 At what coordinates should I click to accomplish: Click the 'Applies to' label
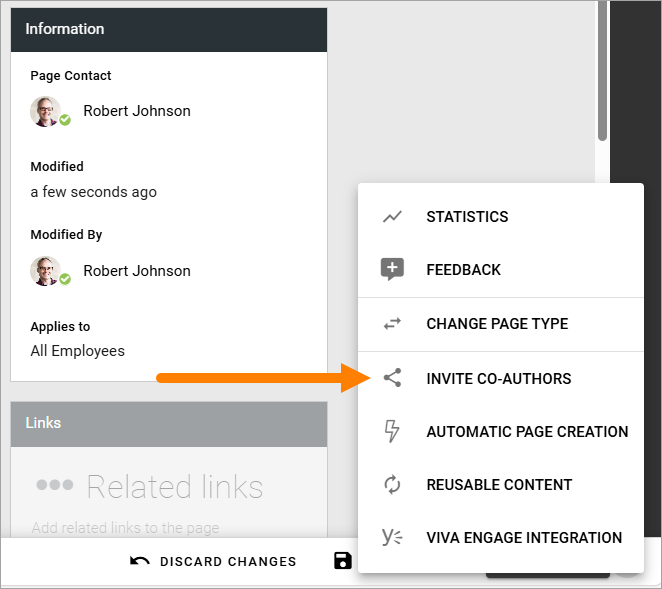point(60,326)
